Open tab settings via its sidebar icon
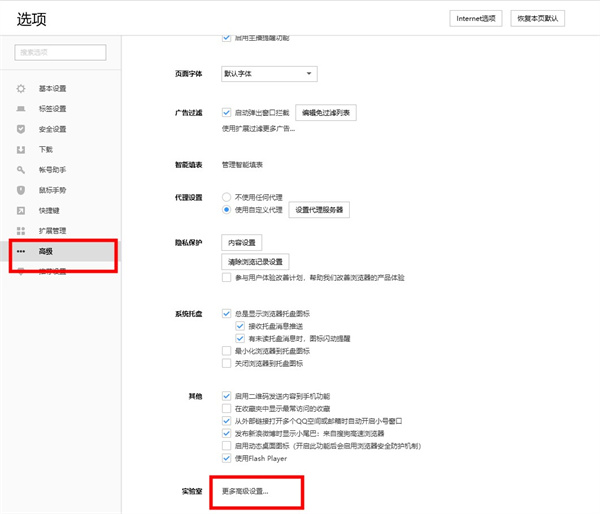The width and height of the screenshot is (600, 514). (x=21, y=109)
